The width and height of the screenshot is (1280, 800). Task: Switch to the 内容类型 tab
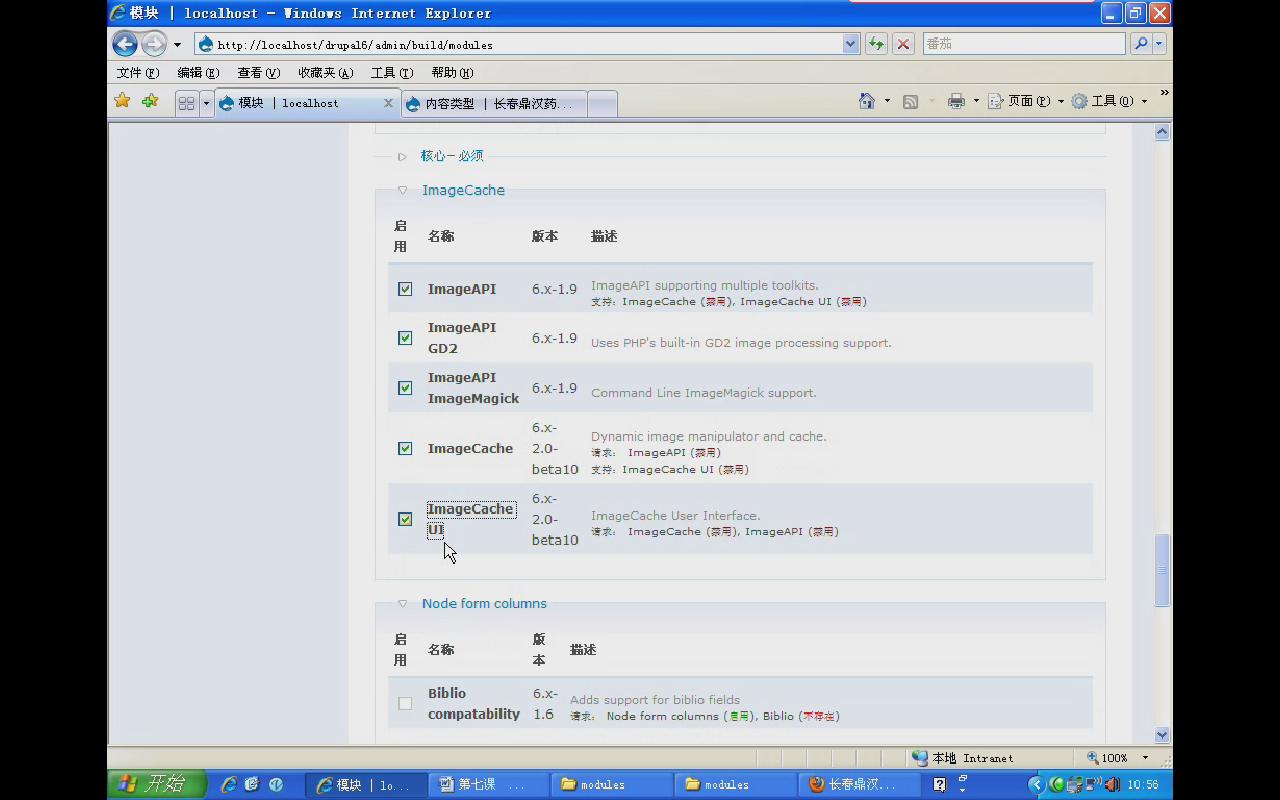coord(494,103)
